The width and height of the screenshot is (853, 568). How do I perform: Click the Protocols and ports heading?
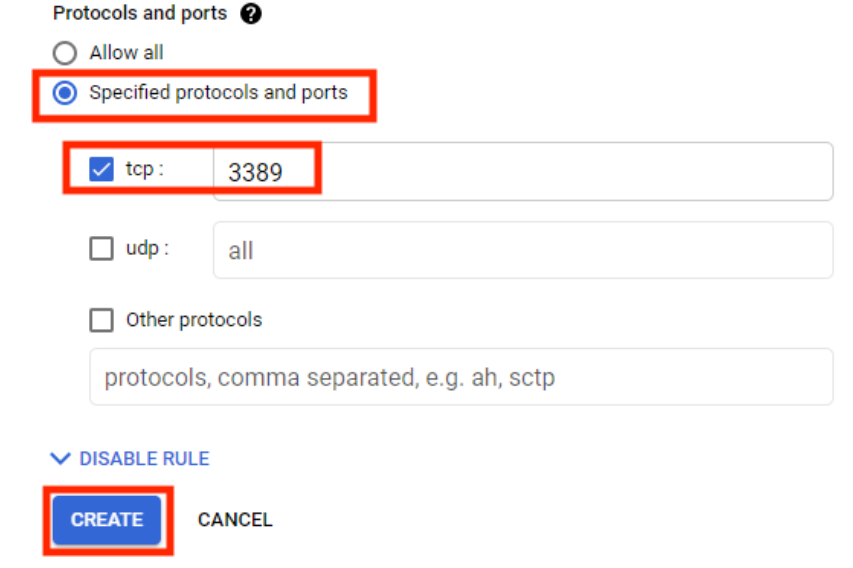click(x=140, y=14)
